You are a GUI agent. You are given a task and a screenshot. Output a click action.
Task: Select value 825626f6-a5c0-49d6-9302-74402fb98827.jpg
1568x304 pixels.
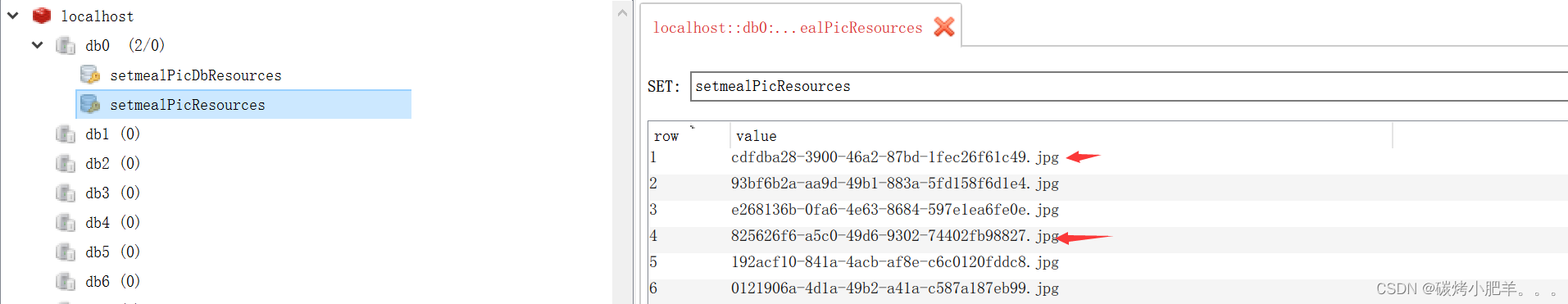pyautogui.click(x=895, y=236)
